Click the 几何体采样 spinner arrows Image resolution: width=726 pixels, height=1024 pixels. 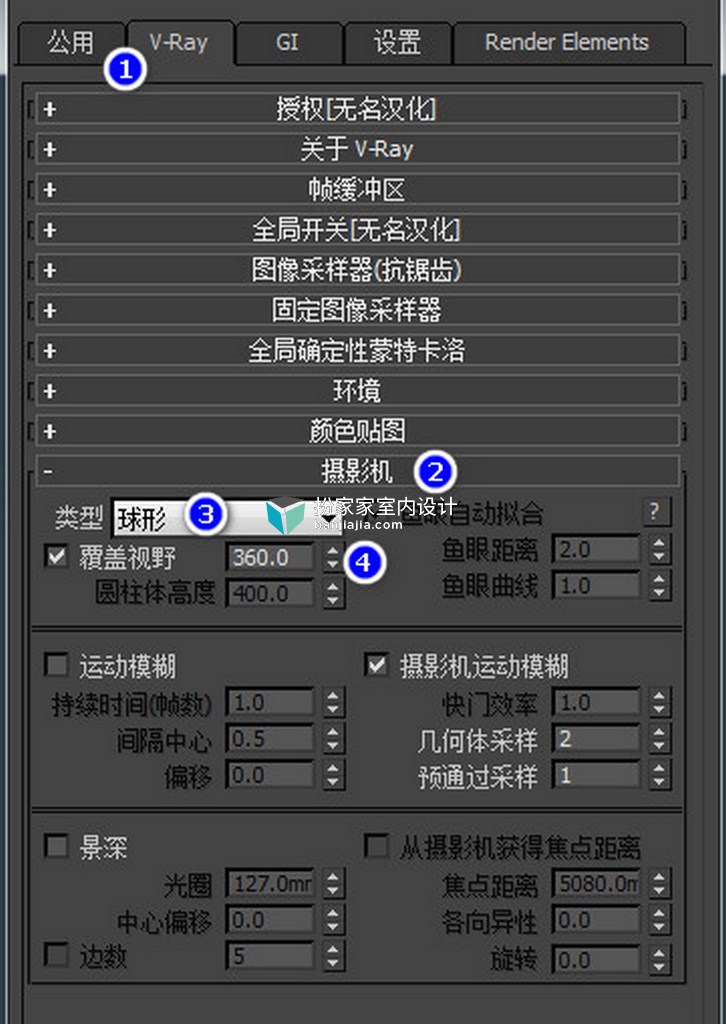pyautogui.click(x=659, y=739)
